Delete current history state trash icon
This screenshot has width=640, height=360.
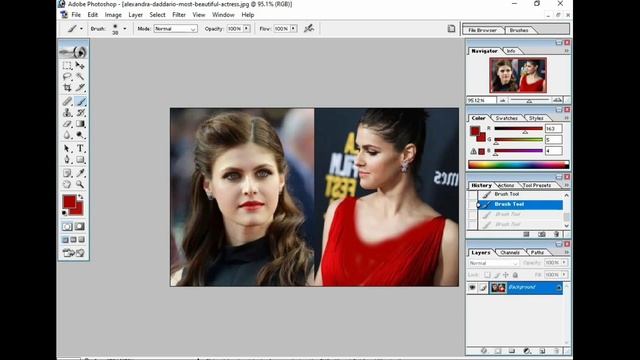(556, 234)
